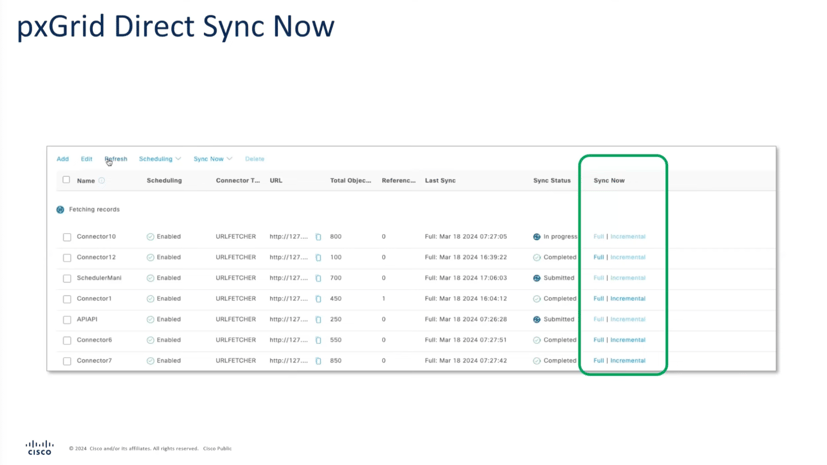Click total objects value 450
This screenshot has width=827, height=465.
pos(335,298)
